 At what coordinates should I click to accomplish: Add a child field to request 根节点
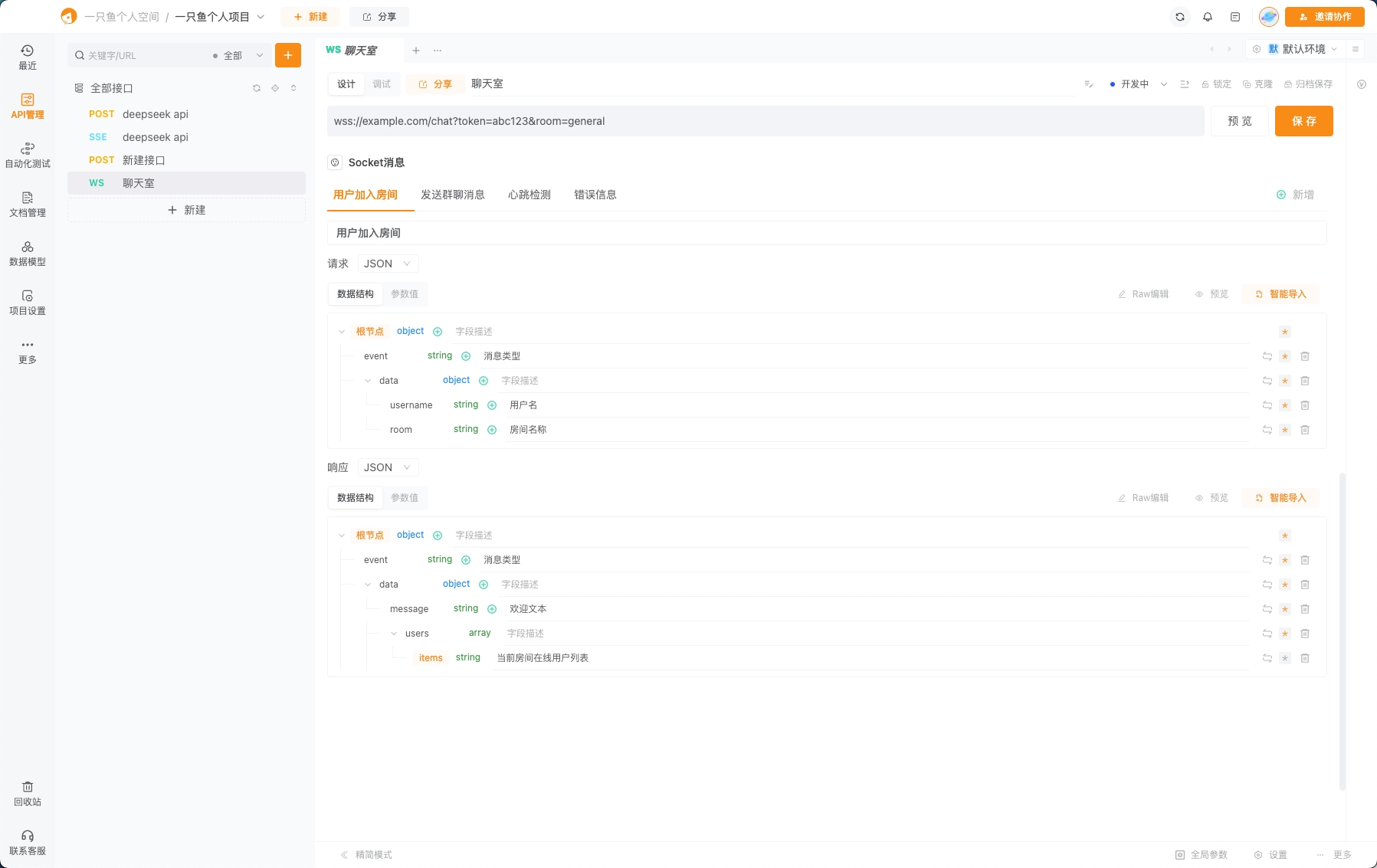click(438, 332)
